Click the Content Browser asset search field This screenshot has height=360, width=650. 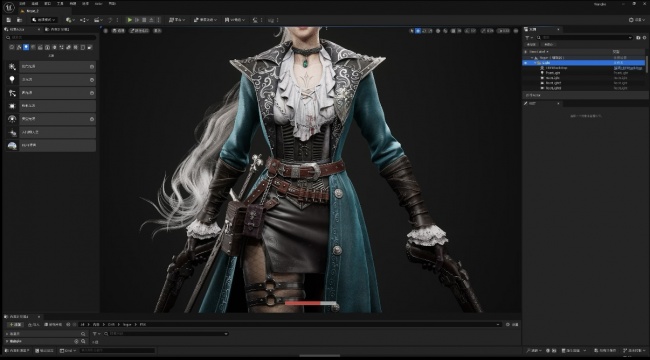[x=166, y=333]
